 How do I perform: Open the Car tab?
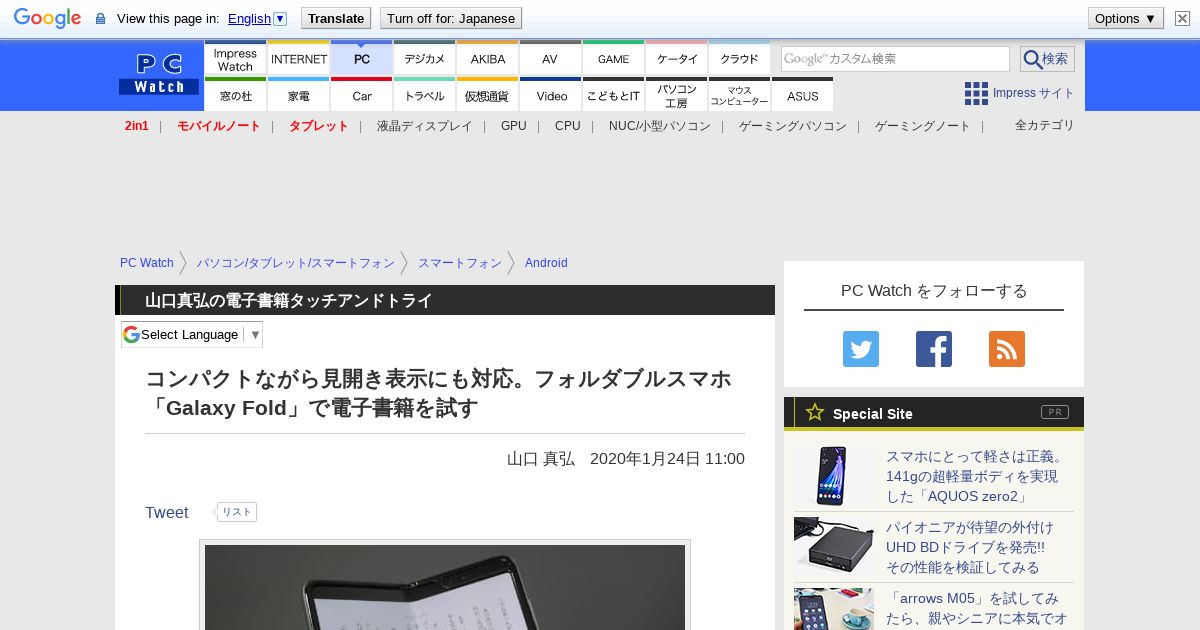(x=362, y=95)
